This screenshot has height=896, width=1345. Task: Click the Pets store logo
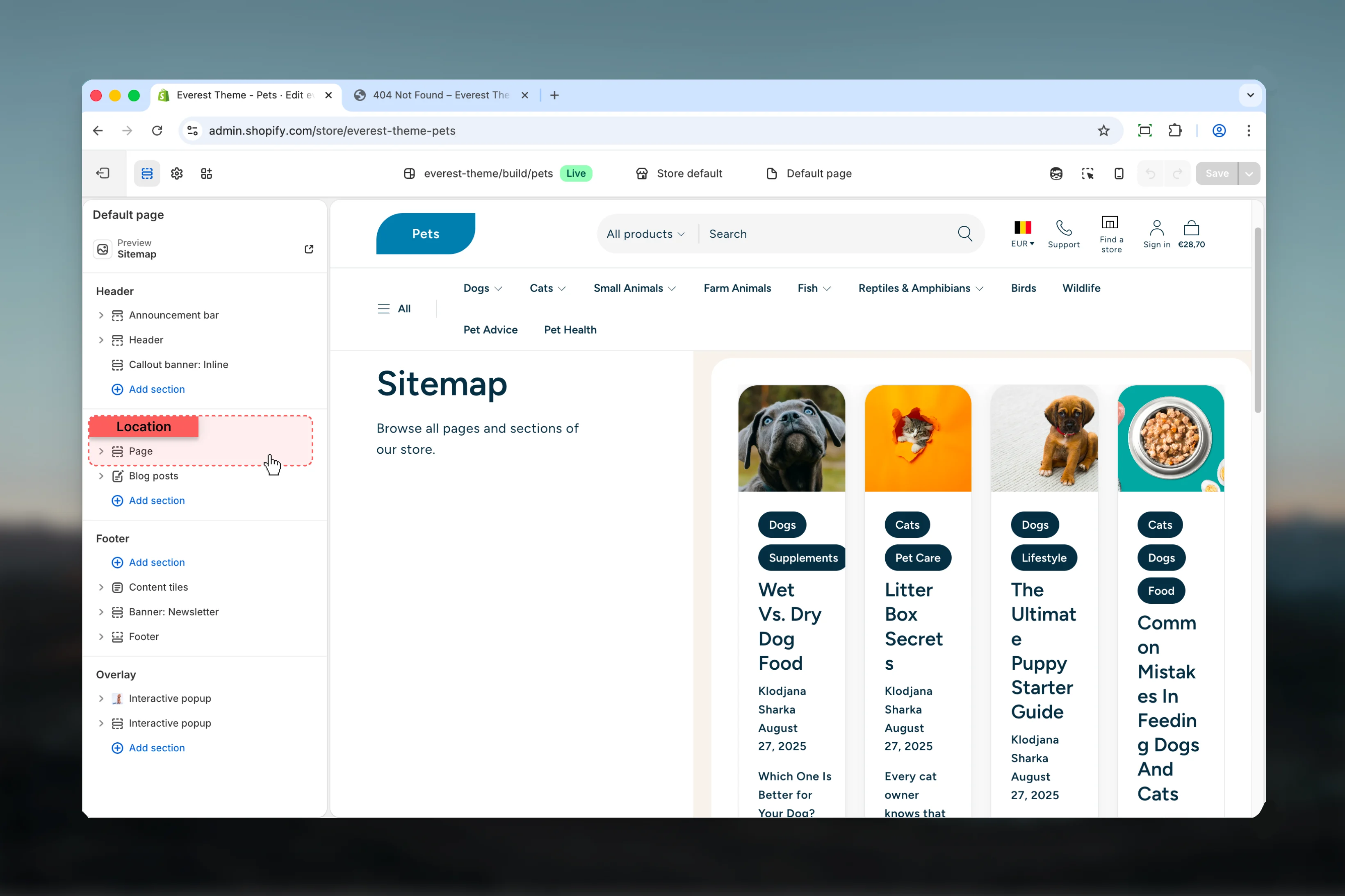click(425, 233)
